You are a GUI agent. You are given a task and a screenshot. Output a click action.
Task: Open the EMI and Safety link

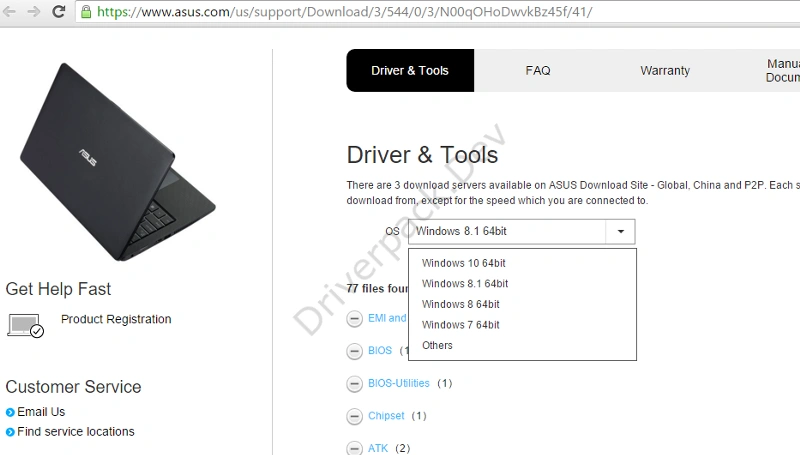(387, 318)
